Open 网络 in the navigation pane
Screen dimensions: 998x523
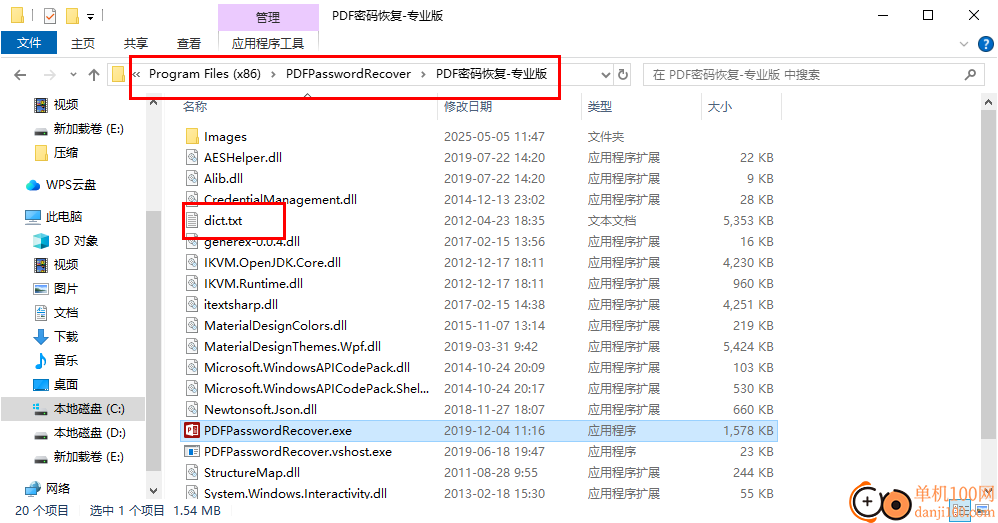click(58, 488)
